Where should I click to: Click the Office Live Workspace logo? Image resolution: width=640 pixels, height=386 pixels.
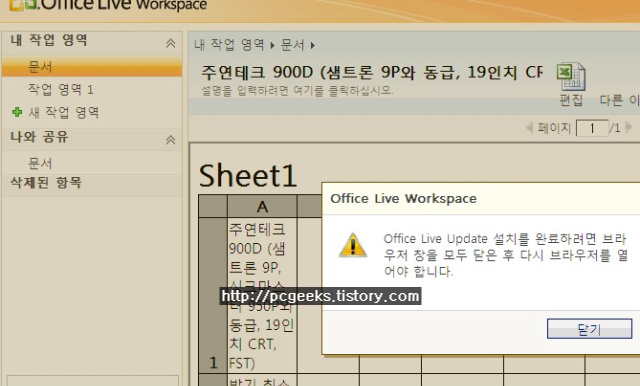click(x=108, y=5)
